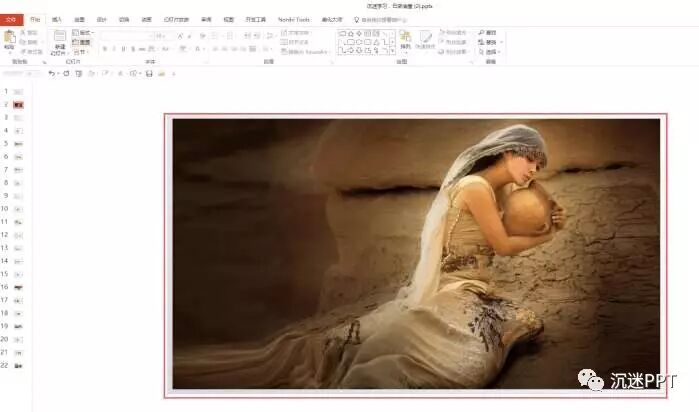Switch to the Insert (插入) tab
This screenshot has height=412, width=699.
tap(57, 20)
